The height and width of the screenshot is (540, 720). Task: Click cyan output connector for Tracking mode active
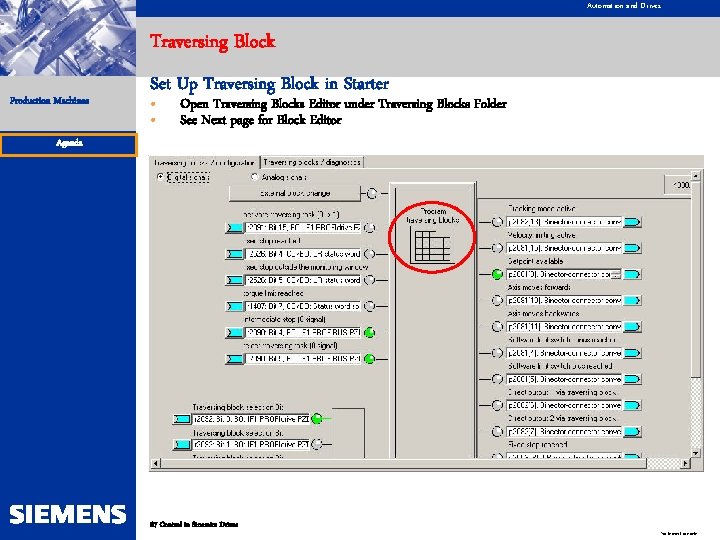(x=633, y=222)
